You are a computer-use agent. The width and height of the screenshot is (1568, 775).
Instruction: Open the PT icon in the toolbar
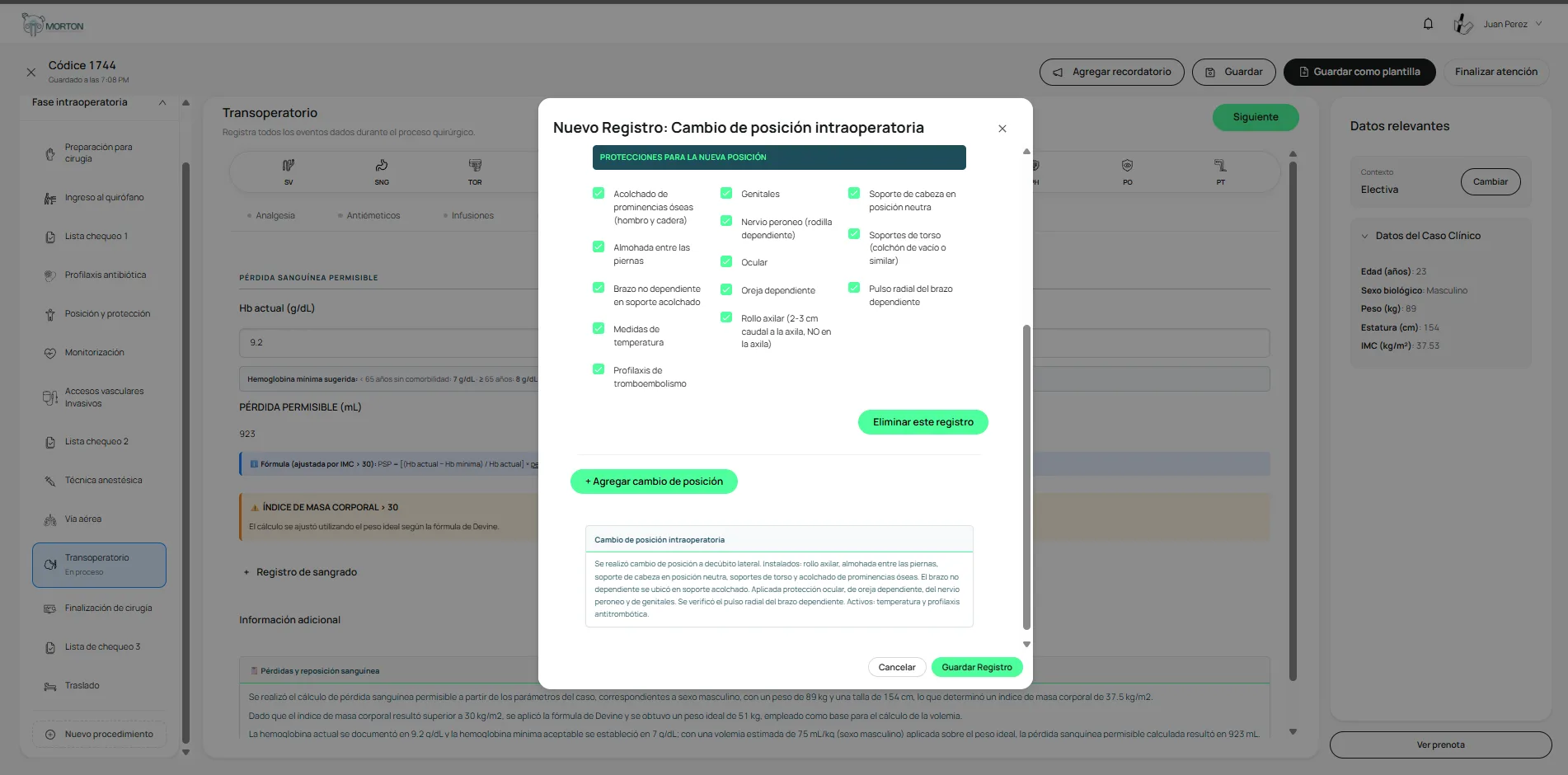pos(1220,166)
